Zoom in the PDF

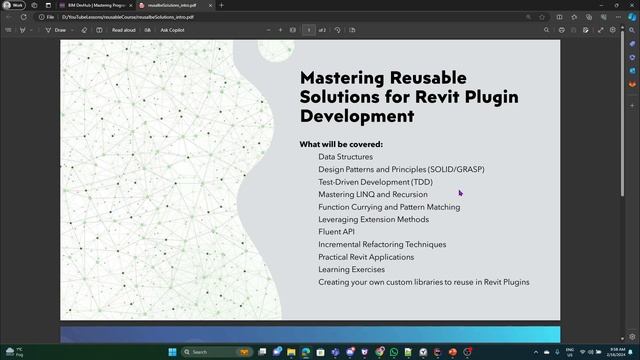pyautogui.click(x=280, y=30)
